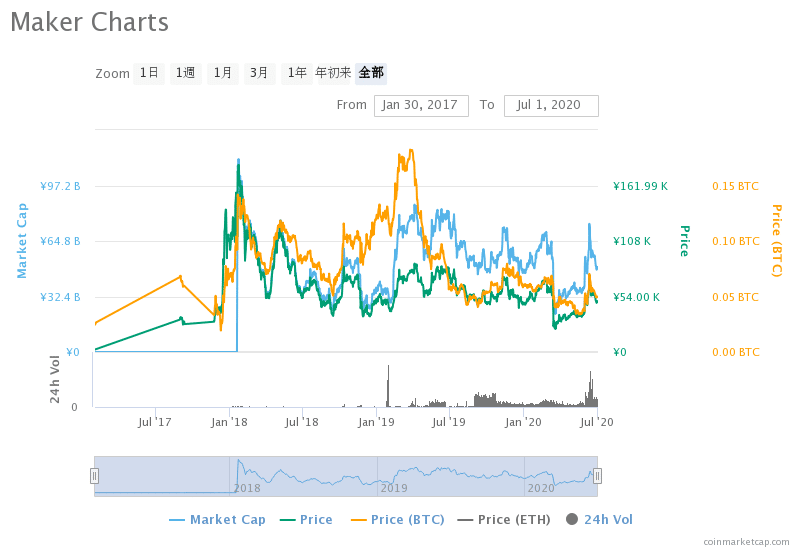Image resolution: width=800 pixels, height=550 pixels.
Task: Click the coinmarketcap.com credit link
Action: pyautogui.click(x=746, y=542)
